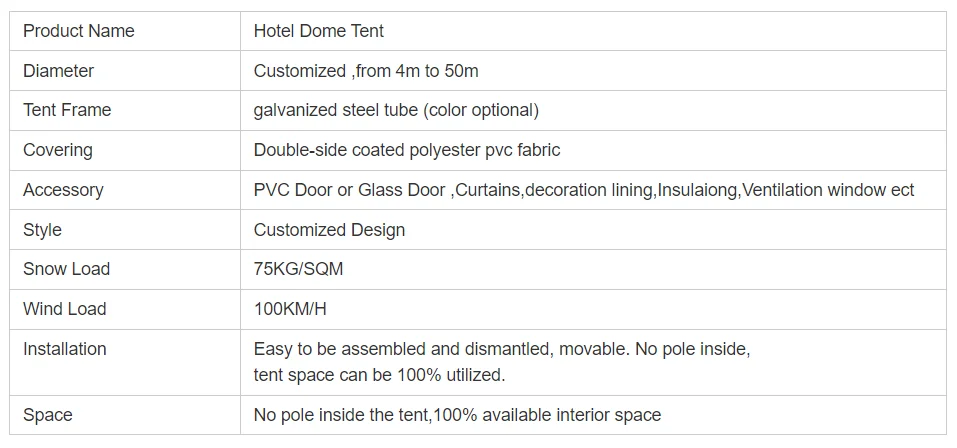Click the Customized Design value
The image size is (957, 448).
(330, 230)
